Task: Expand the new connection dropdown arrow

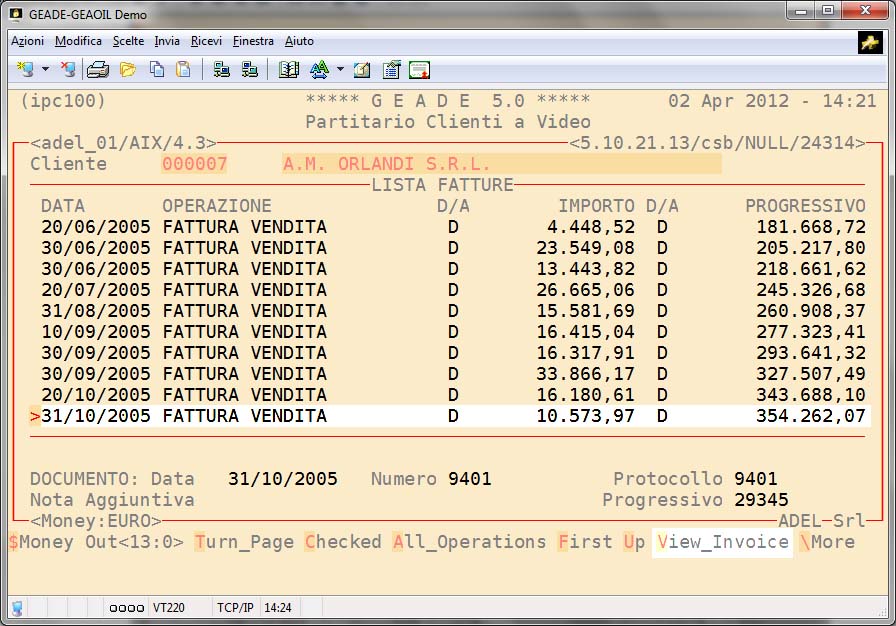Action: pyautogui.click(x=46, y=70)
